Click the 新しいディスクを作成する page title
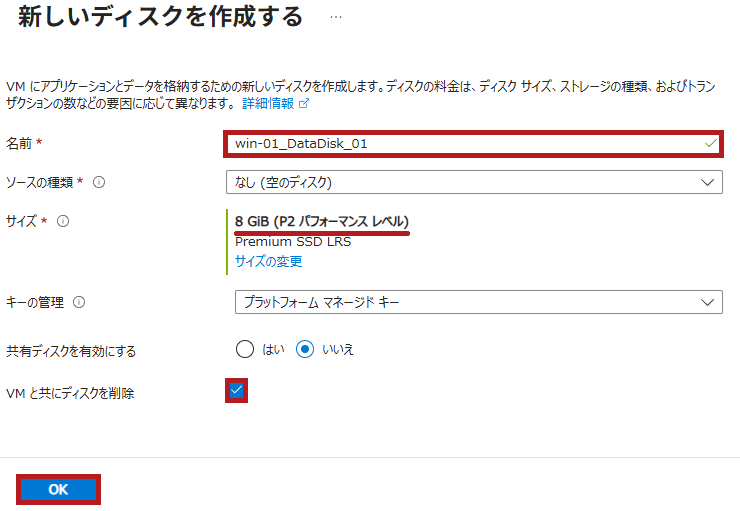This screenshot has height=511, width=740. 160,18
